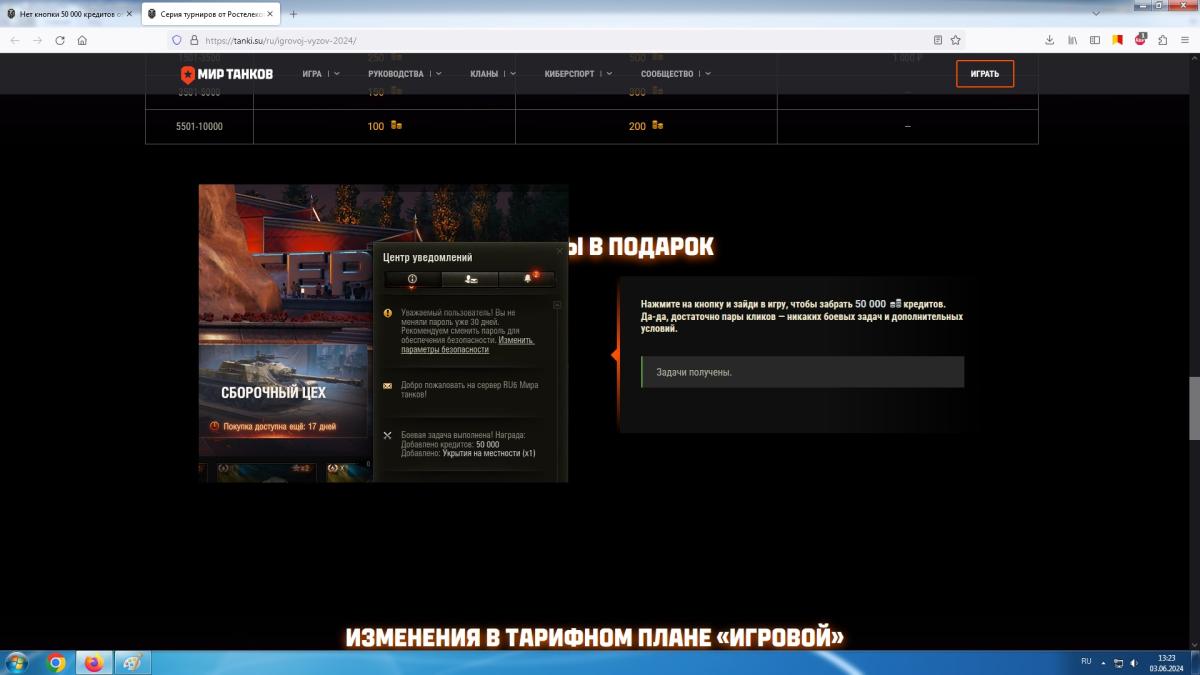
Task: Open the volume control in tray
Action: tap(1133, 662)
